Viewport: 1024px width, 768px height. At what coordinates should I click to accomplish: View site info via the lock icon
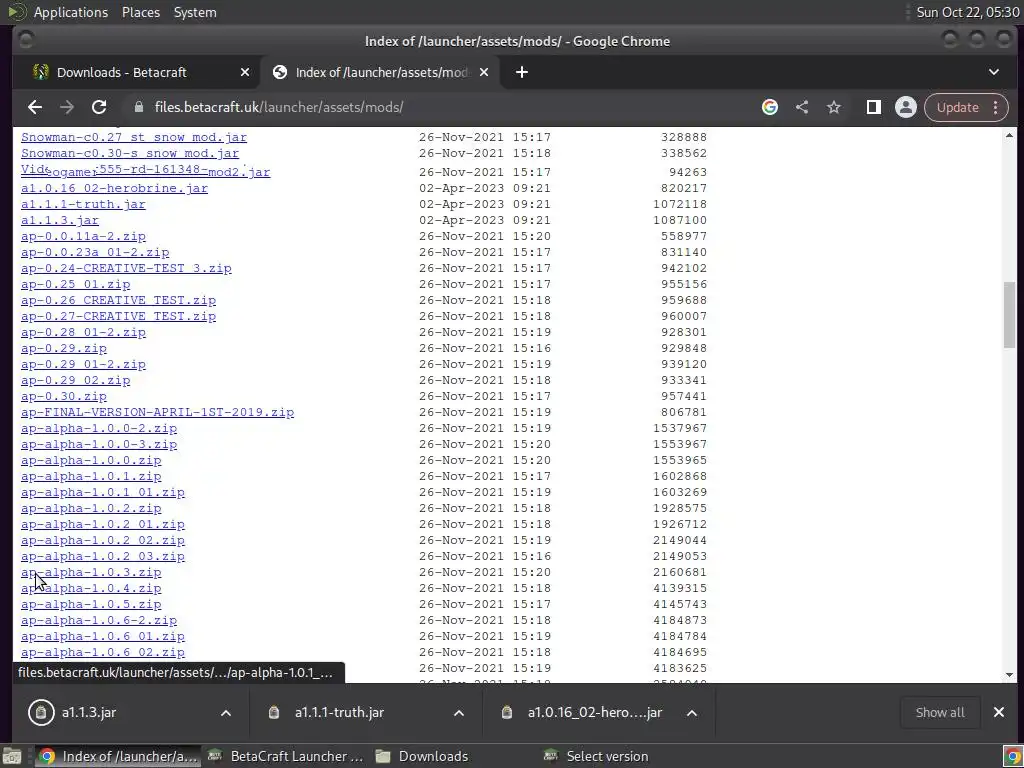pyautogui.click(x=138, y=107)
